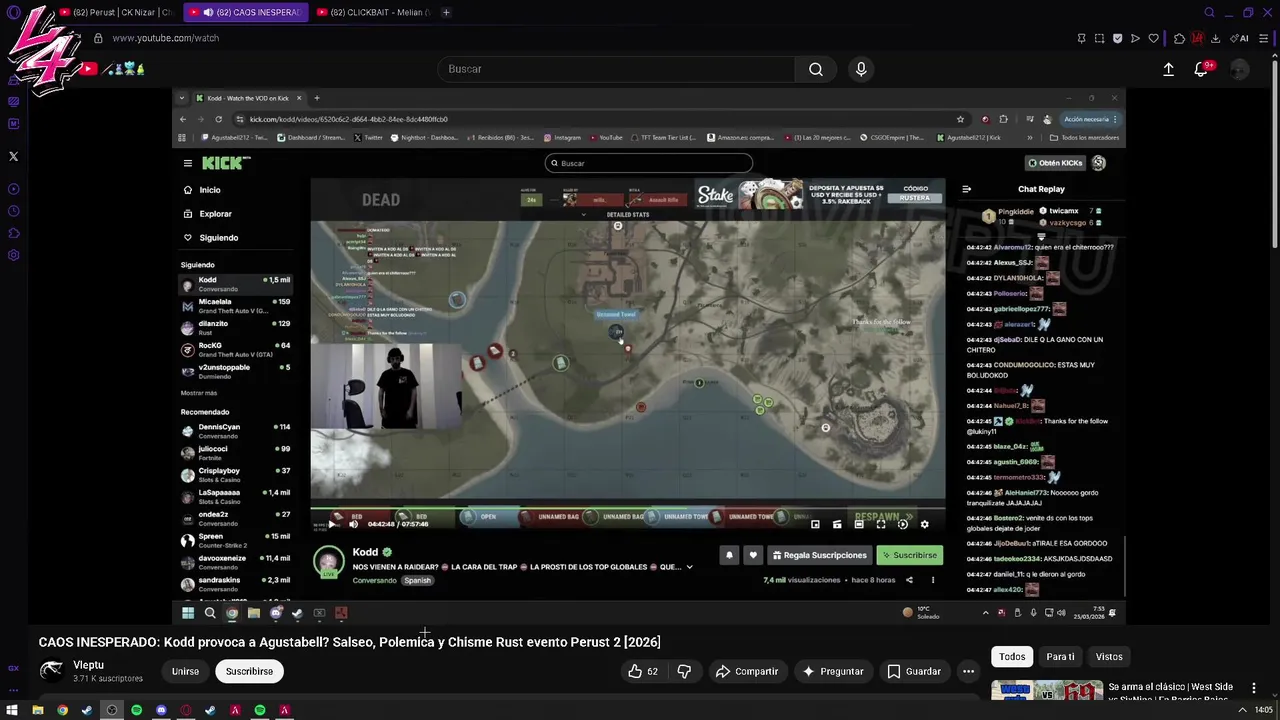The height and width of the screenshot is (720, 1280).
Task: Open the browser downloads icon
Action: coord(1215,38)
